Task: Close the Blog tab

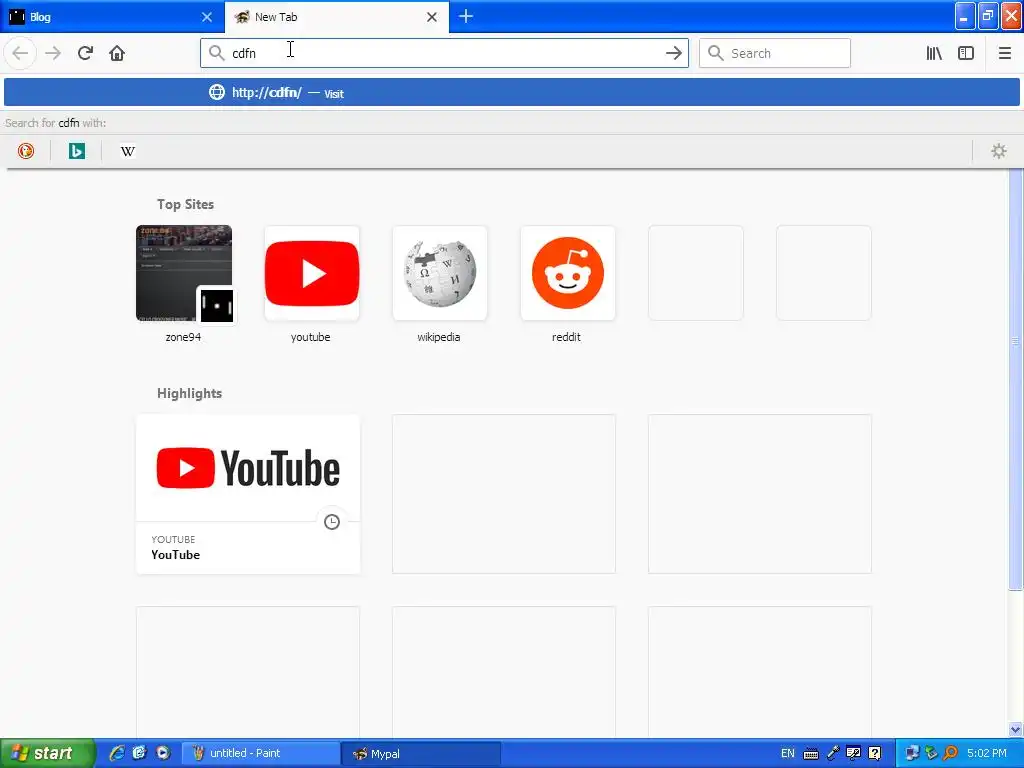Action: pos(206,17)
